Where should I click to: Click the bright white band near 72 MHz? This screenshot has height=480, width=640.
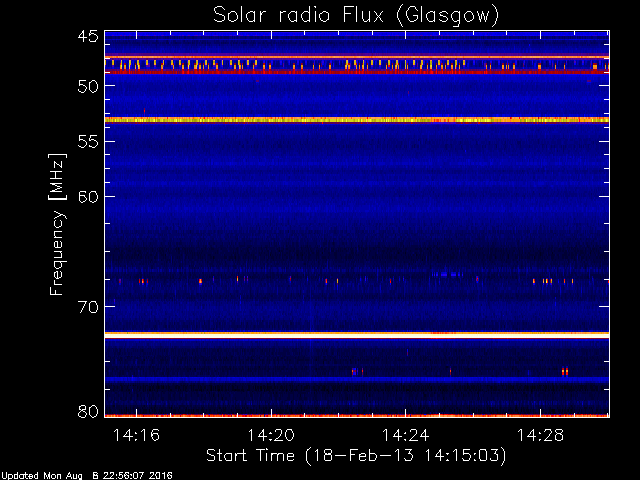point(357,335)
